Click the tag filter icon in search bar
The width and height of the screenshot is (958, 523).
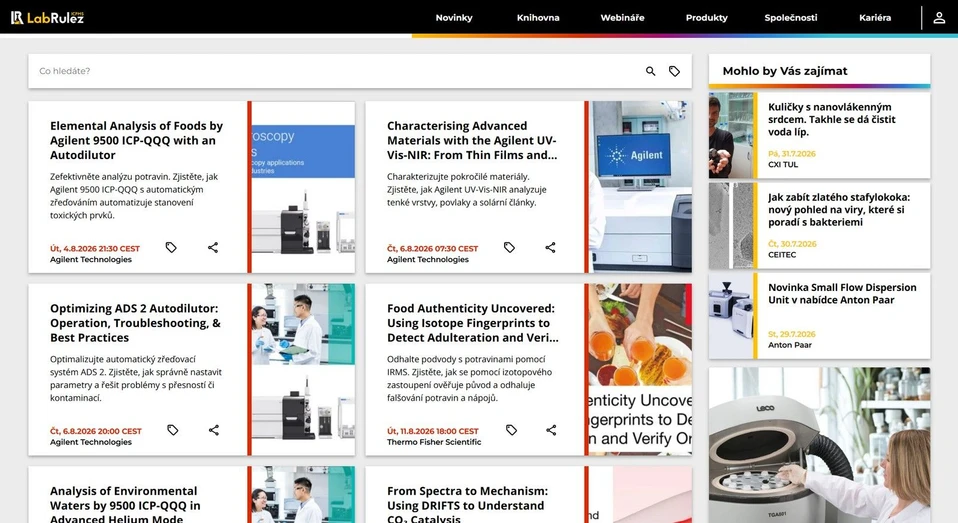(674, 71)
